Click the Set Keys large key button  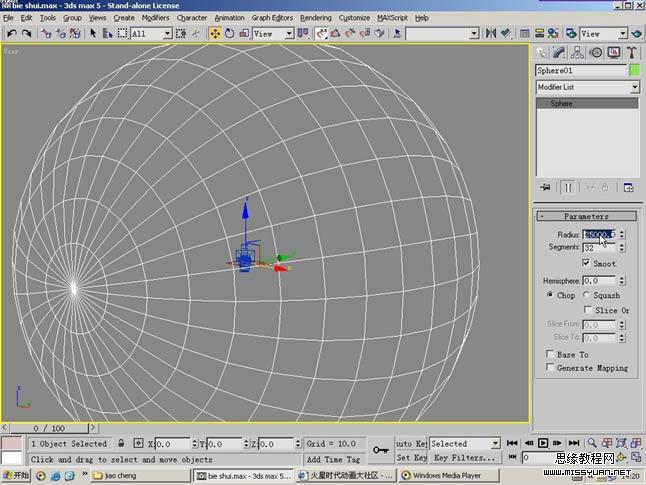381,450
